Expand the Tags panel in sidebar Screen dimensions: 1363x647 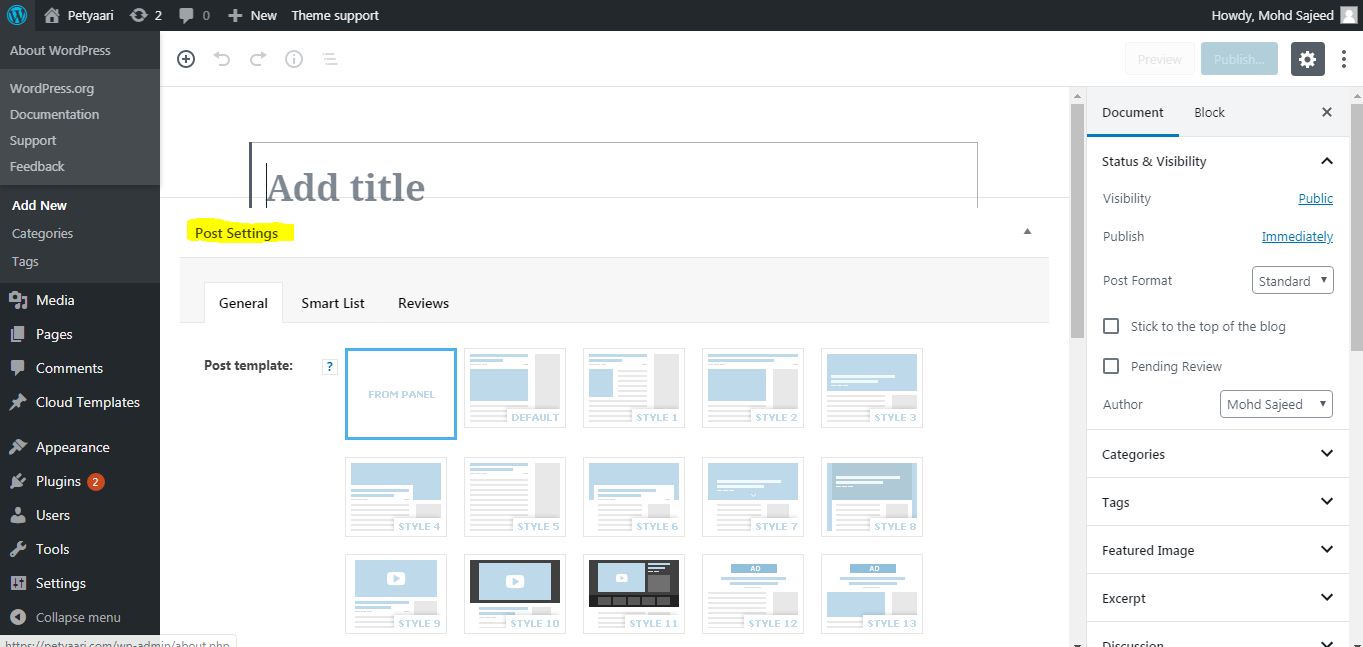click(x=1218, y=502)
